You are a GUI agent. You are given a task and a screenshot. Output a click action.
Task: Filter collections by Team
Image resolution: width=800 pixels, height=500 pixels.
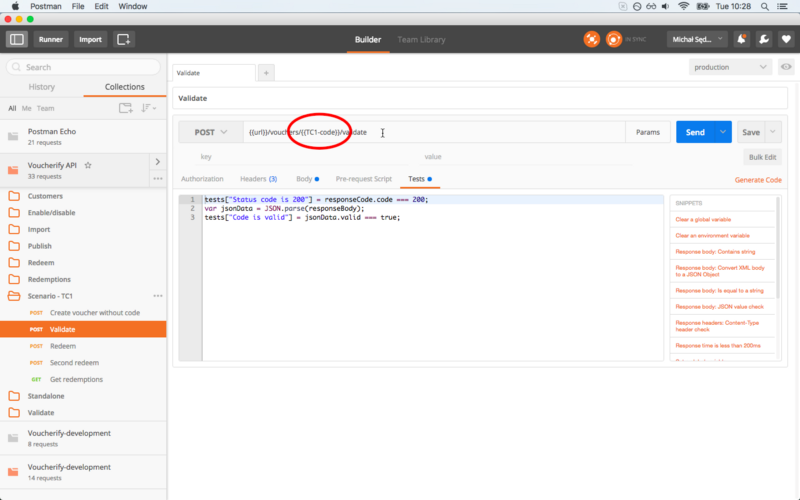point(45,108)
